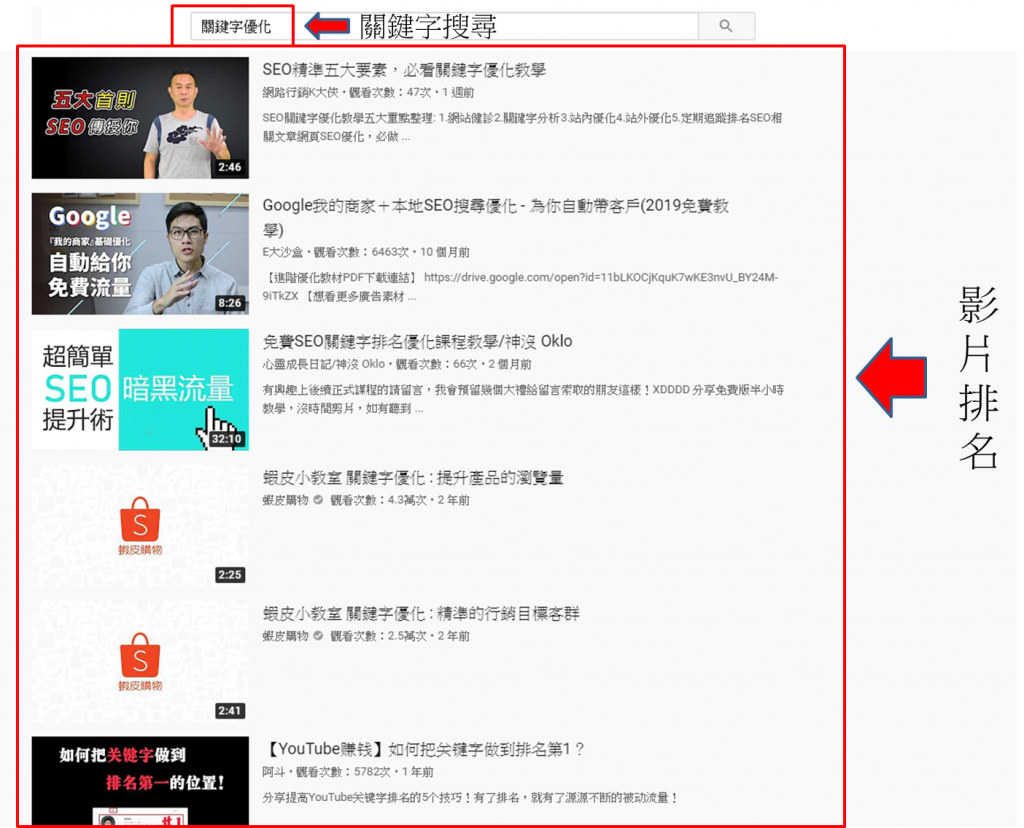Focus the search box containing 關鍵字優化
This screenshot has height=828, width=1024.
[444, 26]
